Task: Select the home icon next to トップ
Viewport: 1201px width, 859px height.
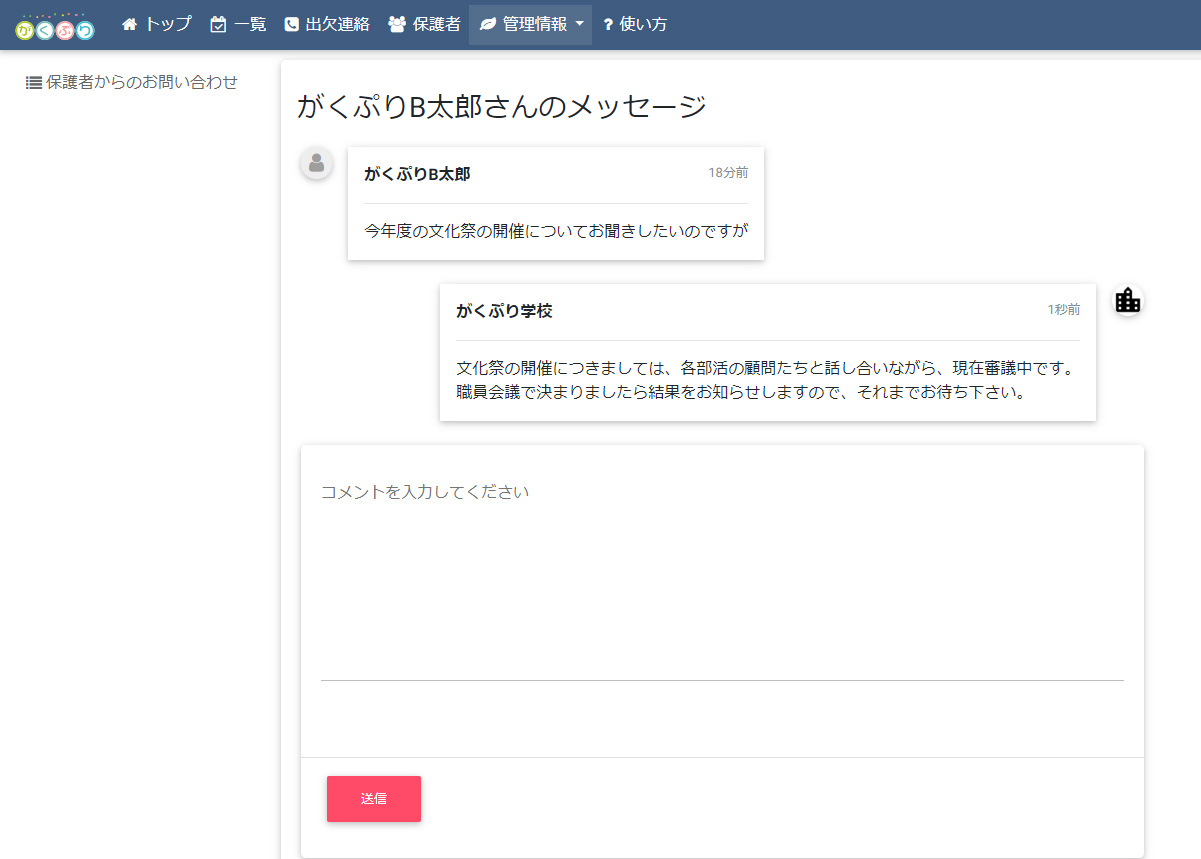Action: (x=128, y=23)
